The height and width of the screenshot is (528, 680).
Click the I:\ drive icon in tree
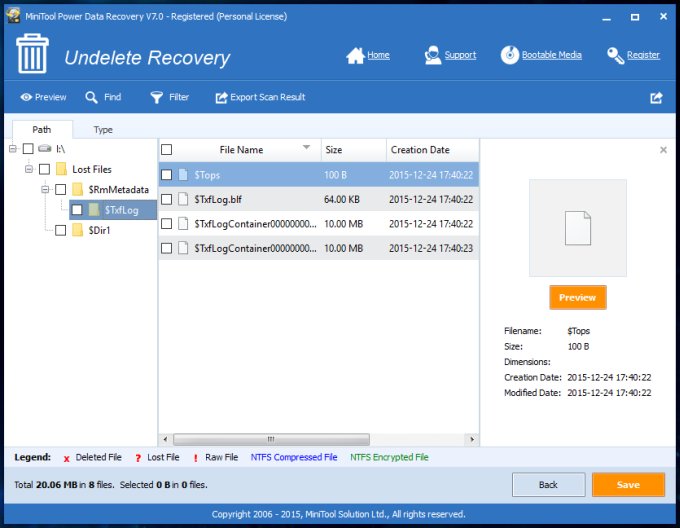(45, 149)
